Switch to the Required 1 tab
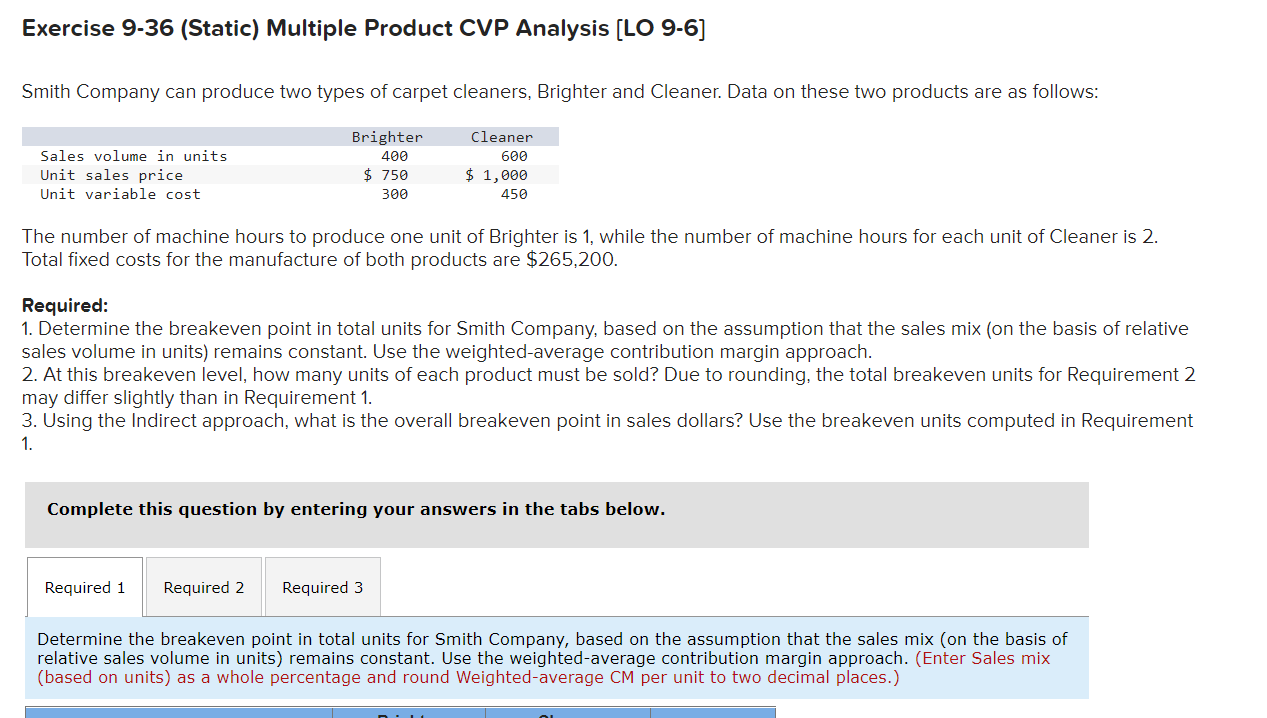This screenshot has width=1267, height=718. (x=84, y=587)
